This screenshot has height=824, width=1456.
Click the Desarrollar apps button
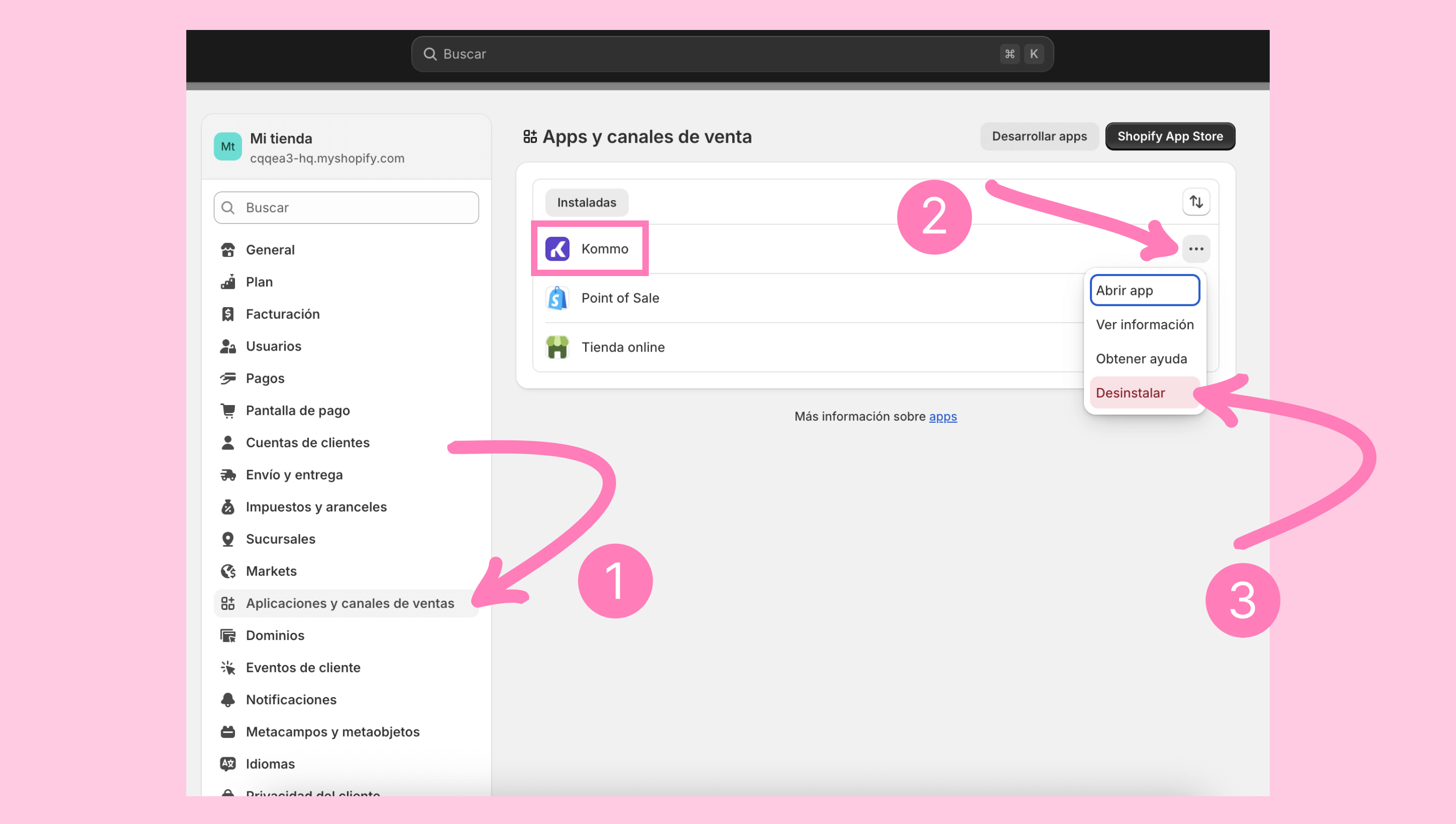pyautogui.click(x=1040, y=136)
